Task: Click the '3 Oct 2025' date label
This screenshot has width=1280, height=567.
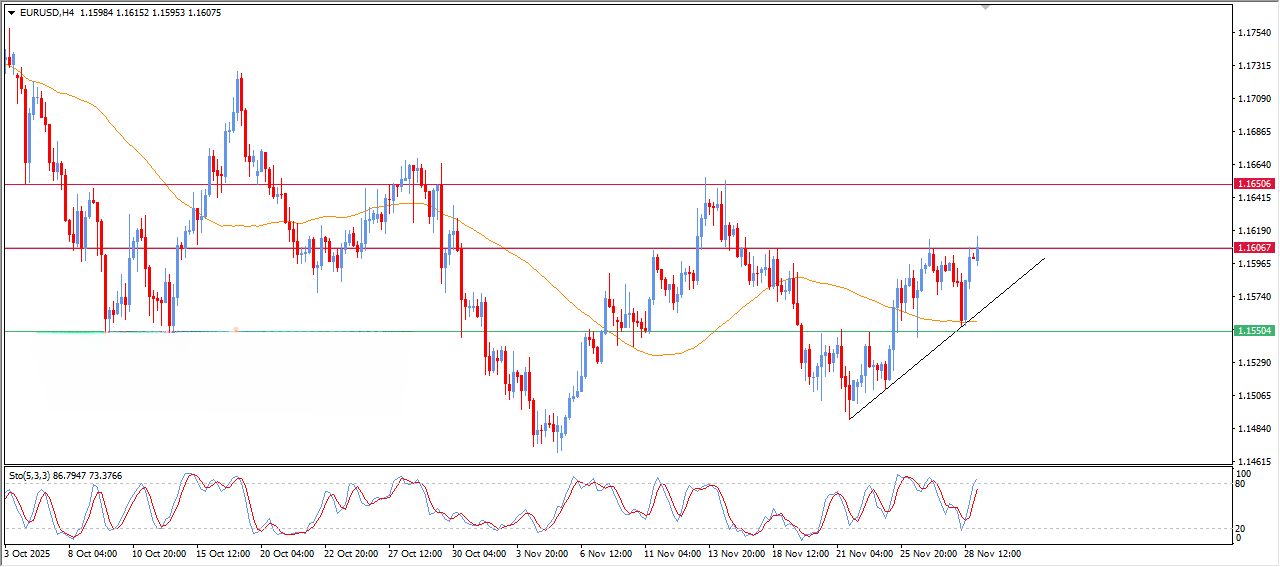Action: 30,553
